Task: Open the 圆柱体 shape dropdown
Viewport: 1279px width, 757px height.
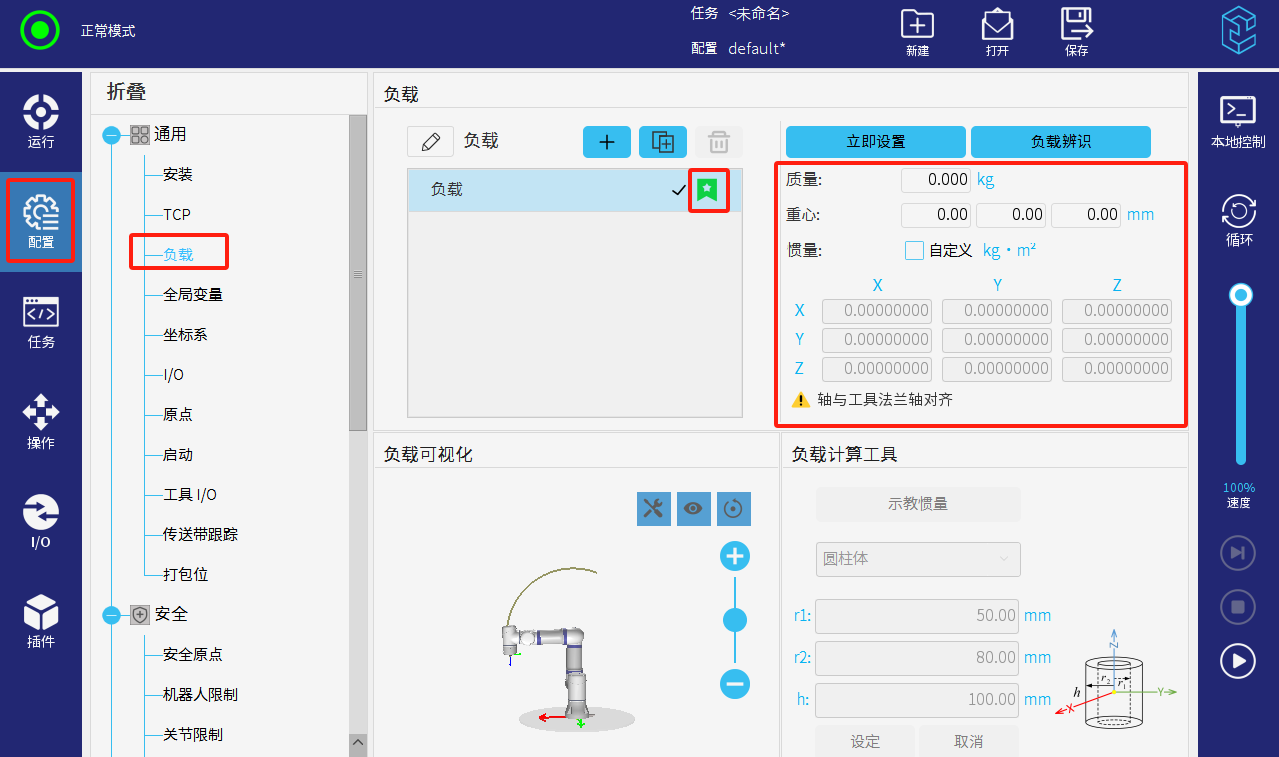Action: click(917, 559)
